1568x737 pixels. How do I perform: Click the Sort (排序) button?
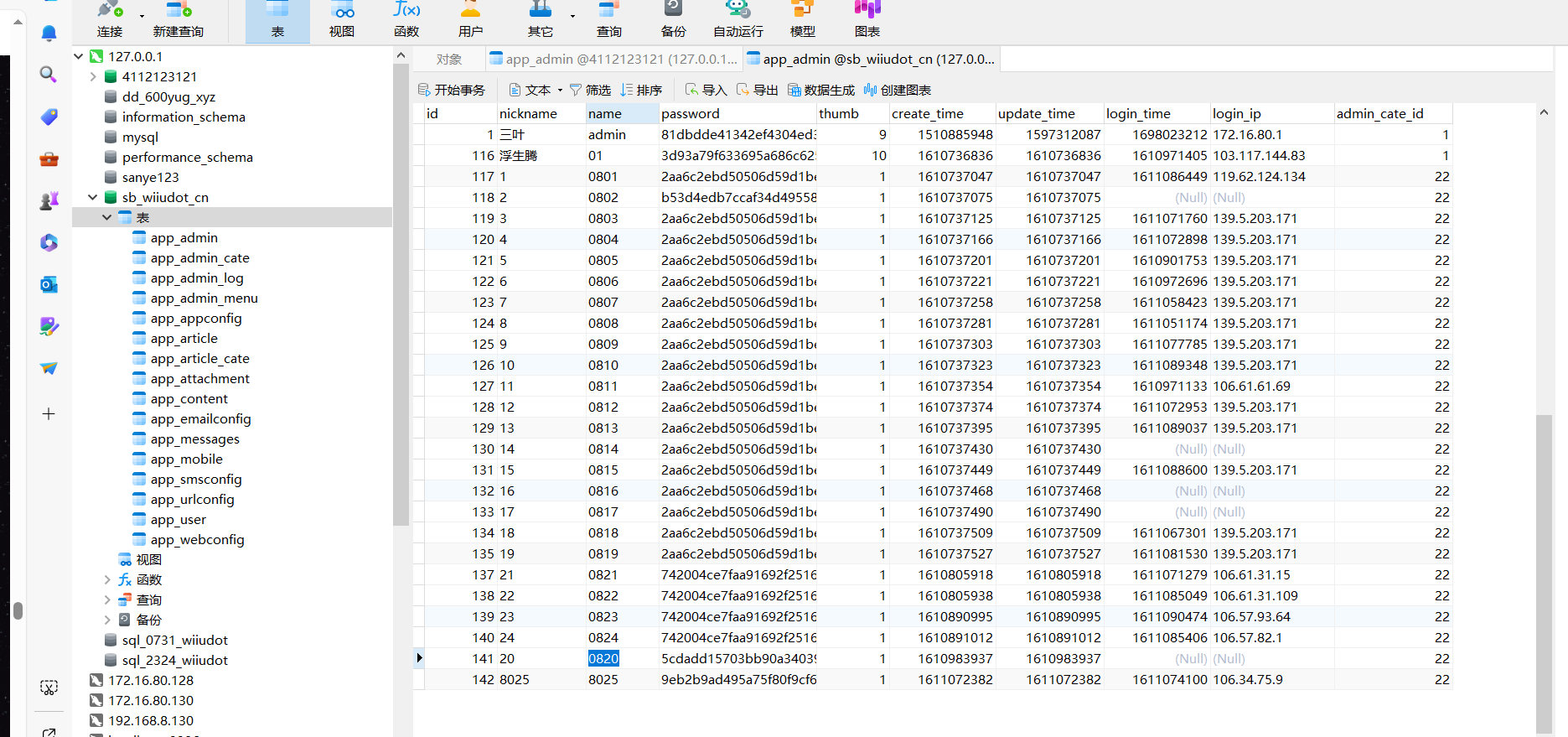(x=641, y=90)
